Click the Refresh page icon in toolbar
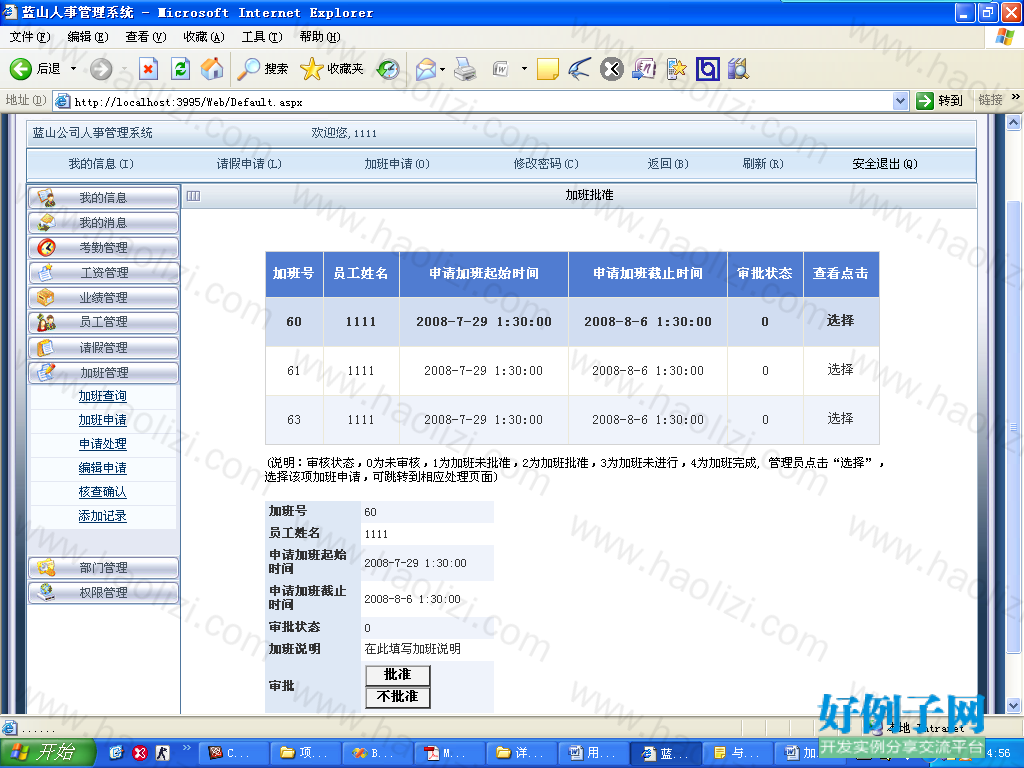Image resolution: width=1024 pixels, height=768 pixels. tap(180, 69)
